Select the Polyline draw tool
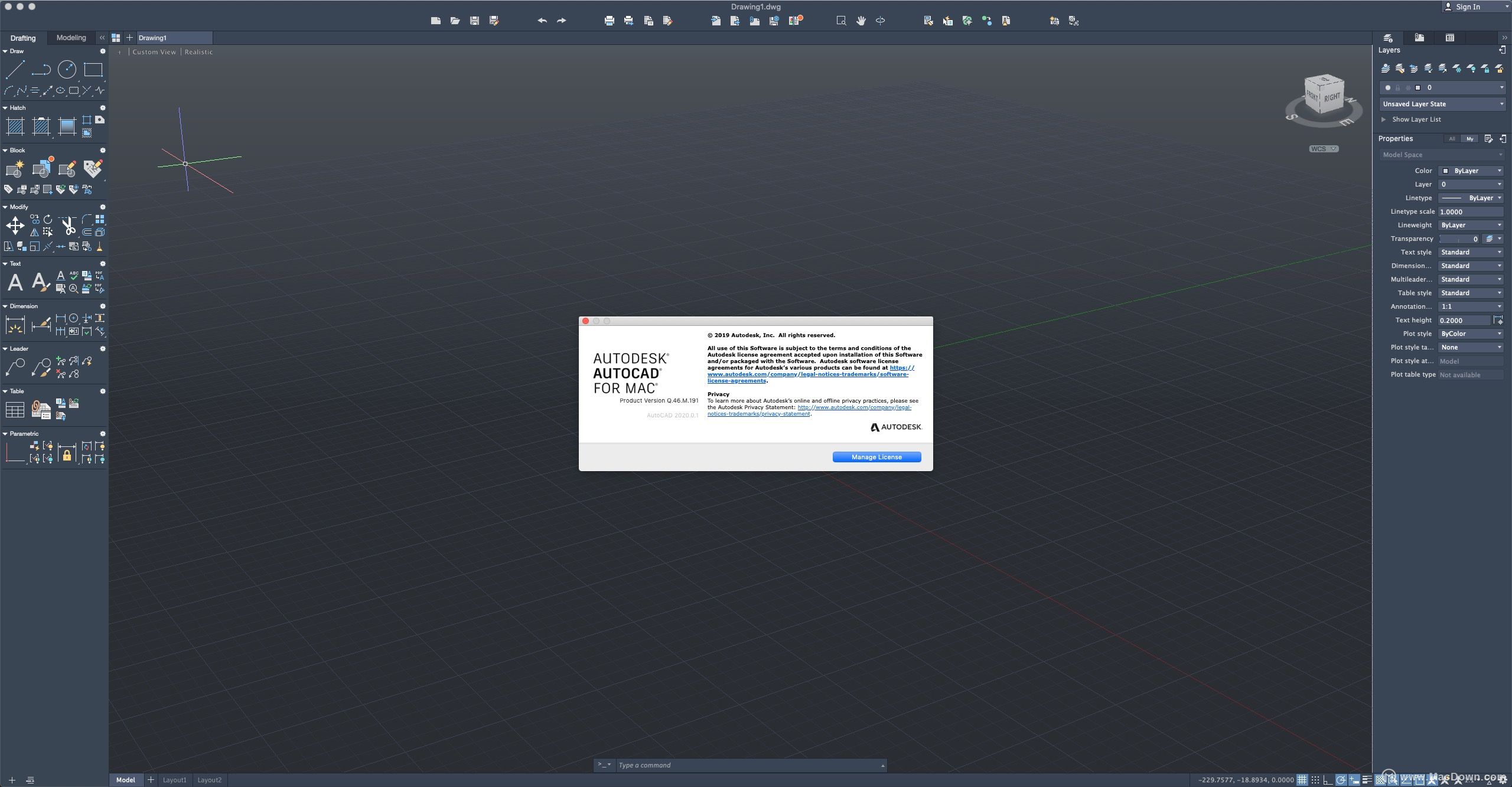Screen dimensions: 1512x787 pyautogui.click(x=41, y=70)
